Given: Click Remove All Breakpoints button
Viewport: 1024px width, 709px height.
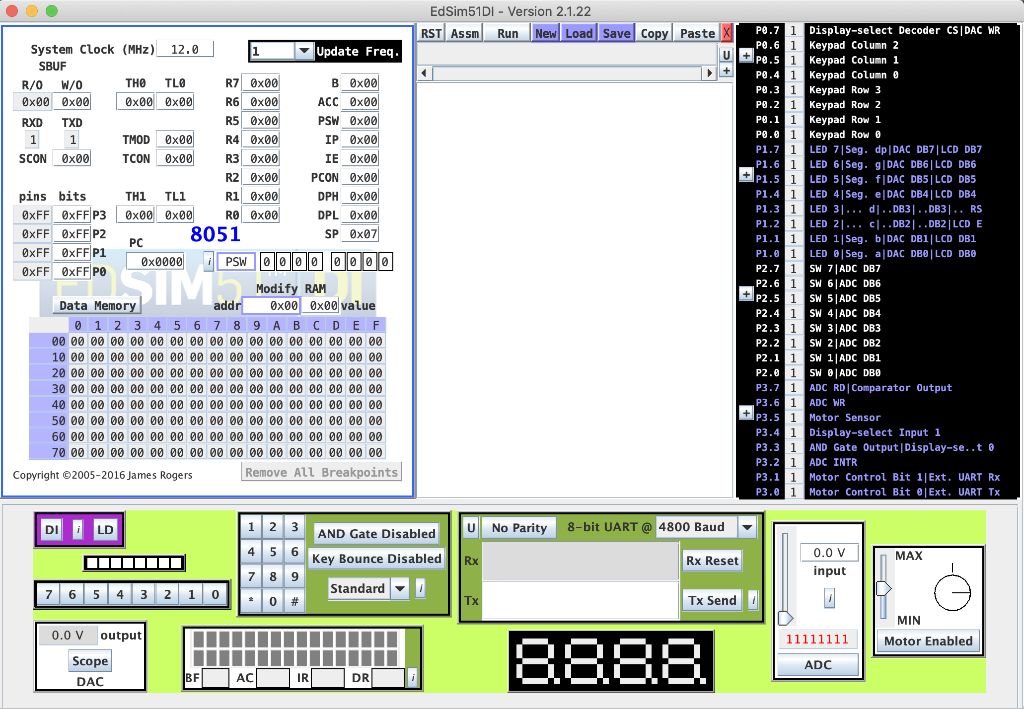Looking at the screenshot, I should (321, 472).
